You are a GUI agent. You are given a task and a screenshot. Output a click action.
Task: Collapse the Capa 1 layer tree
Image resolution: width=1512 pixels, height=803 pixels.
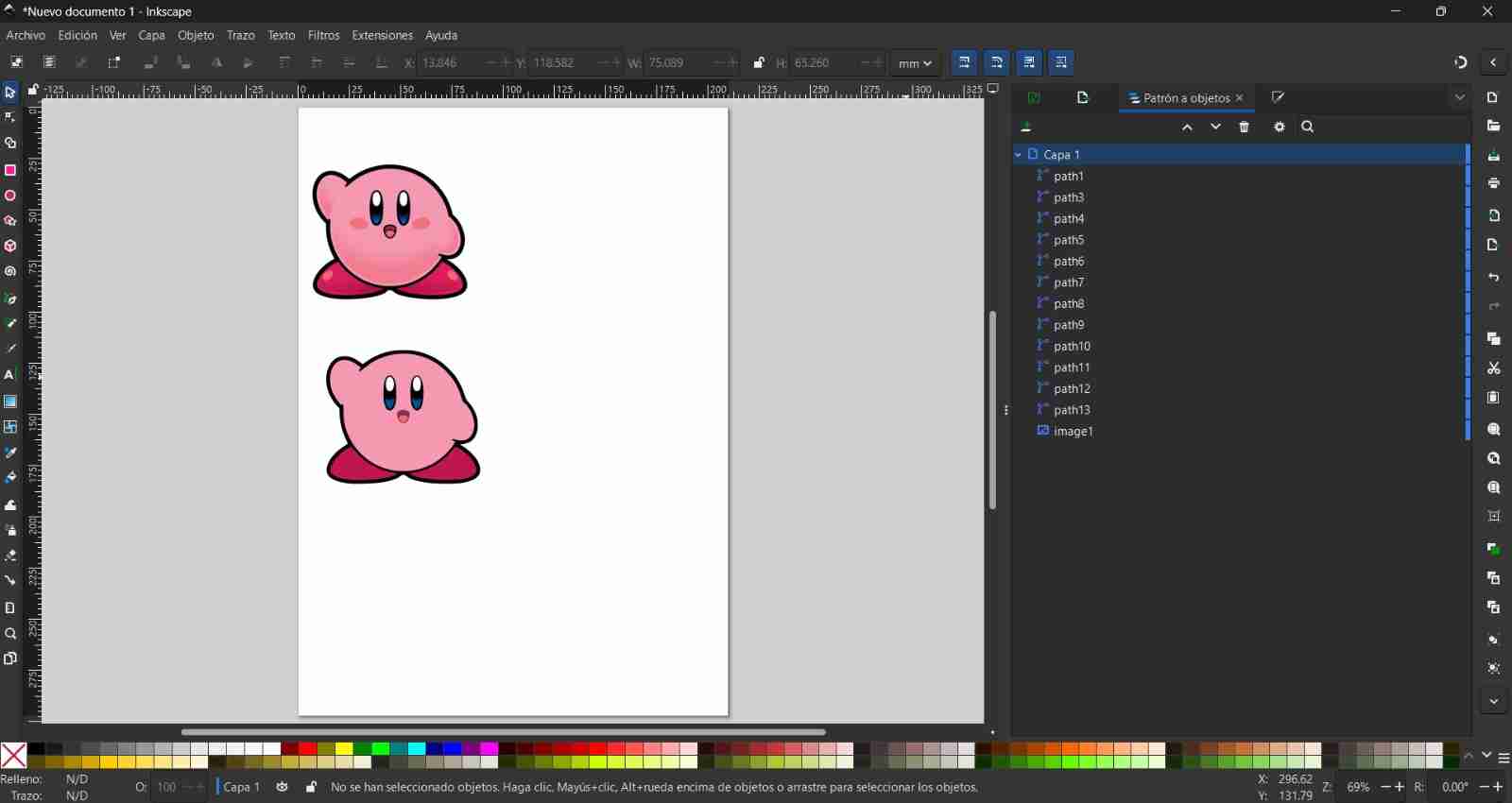point(1019,154)
